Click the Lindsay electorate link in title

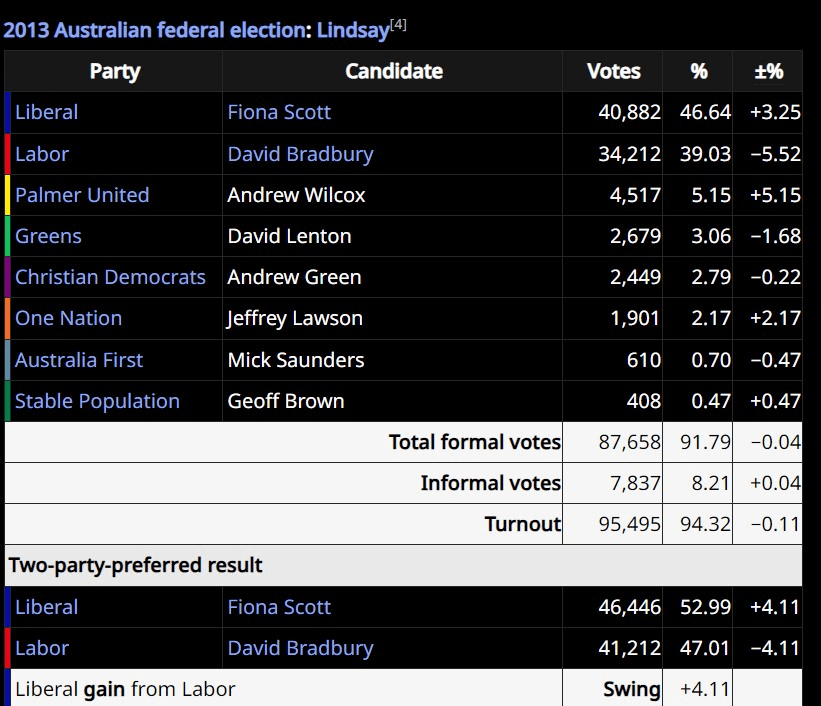click(x=352, y=30)
